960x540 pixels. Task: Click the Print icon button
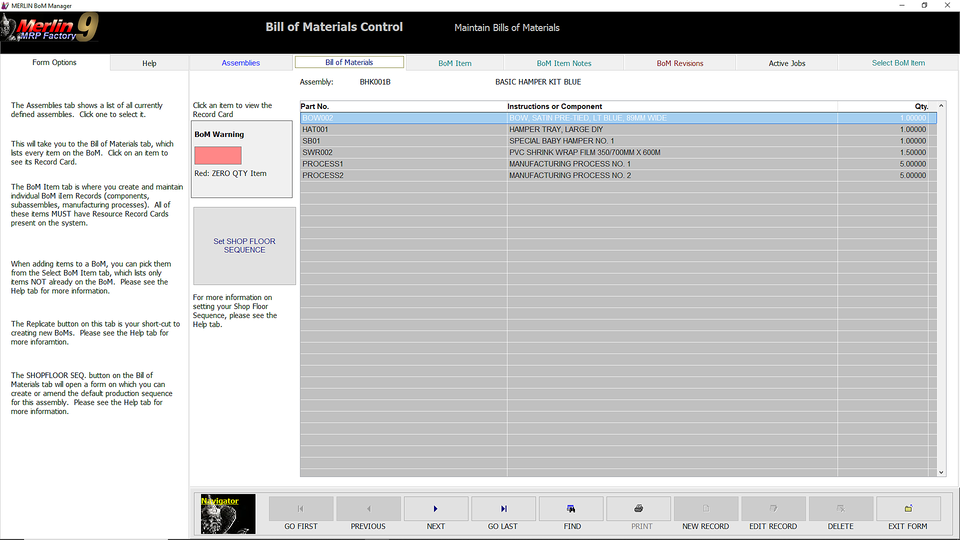coord(638,509)
